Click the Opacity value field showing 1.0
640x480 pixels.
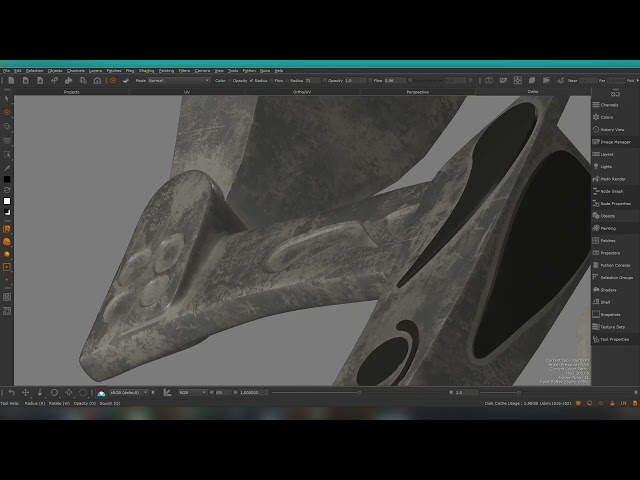point(355,80)
